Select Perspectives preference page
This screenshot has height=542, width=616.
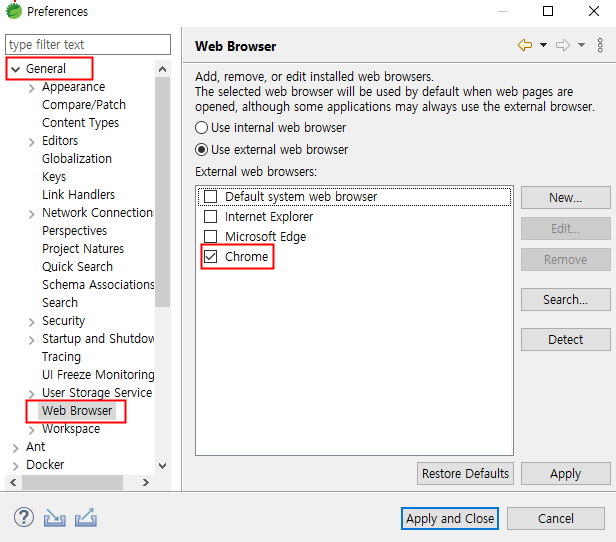coord(74,231)
